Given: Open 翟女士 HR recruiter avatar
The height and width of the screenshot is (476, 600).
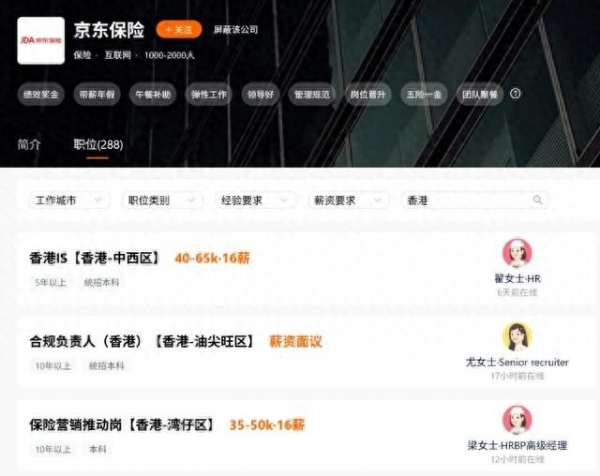Looking at the screenshot, I should pos(517,253).
